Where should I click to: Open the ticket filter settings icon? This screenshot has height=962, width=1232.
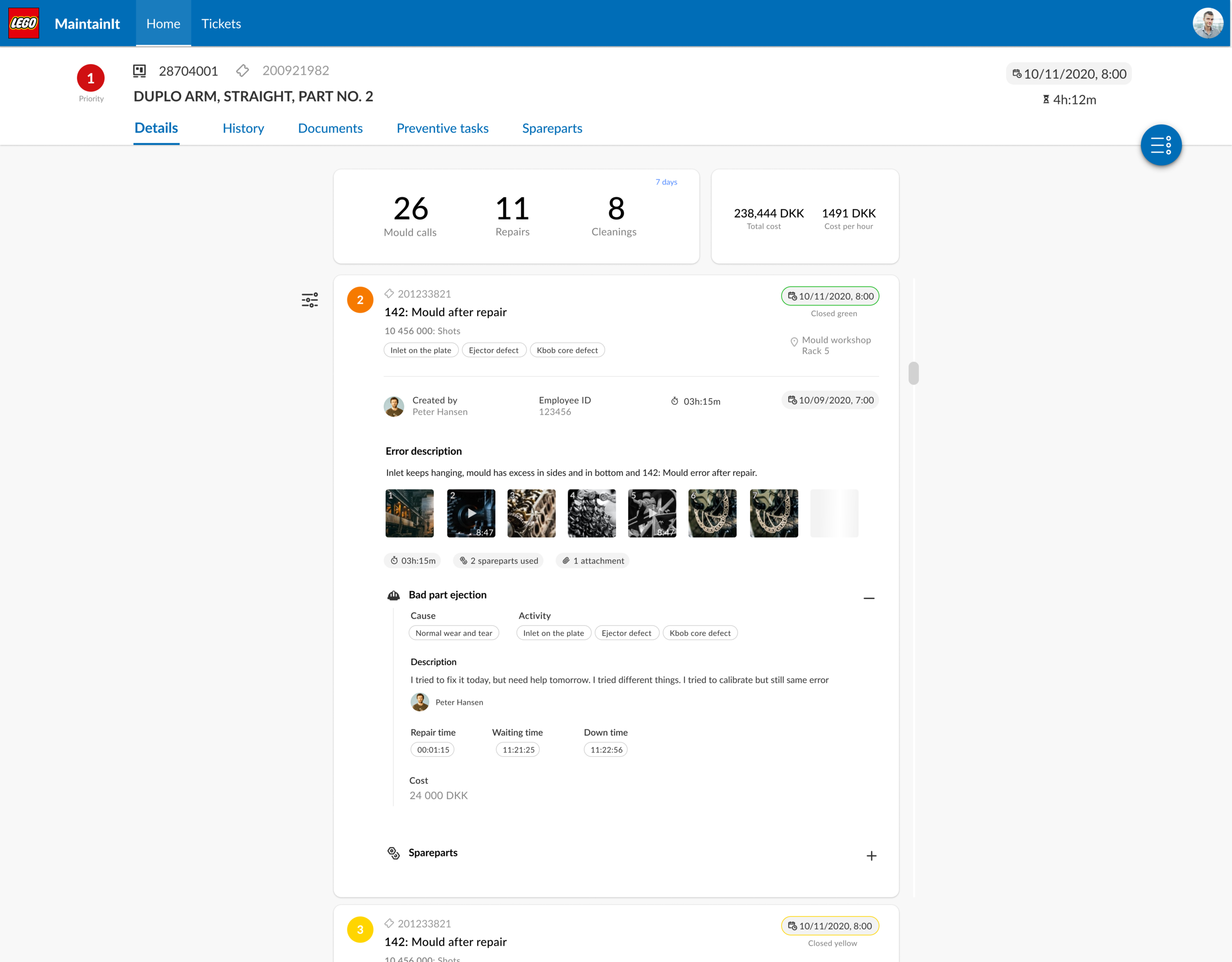309,299
